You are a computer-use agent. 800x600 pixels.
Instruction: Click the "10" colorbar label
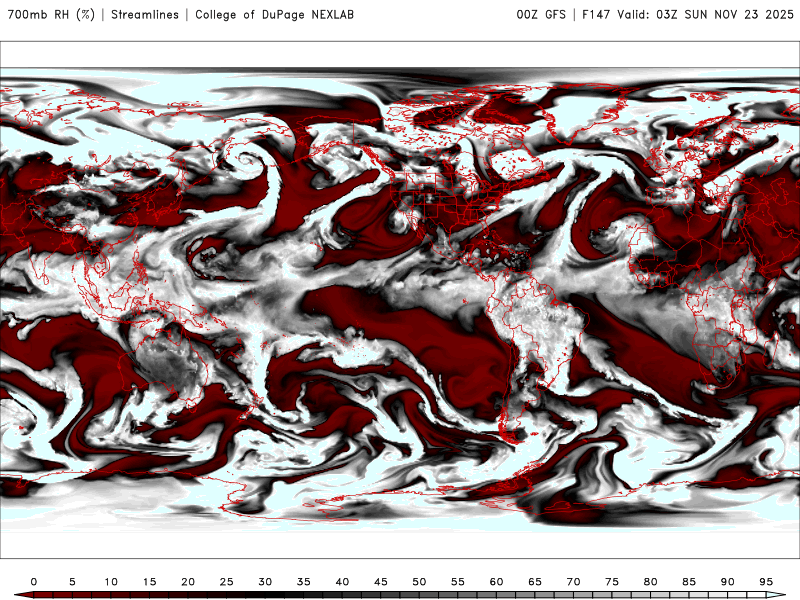(111, 582)
